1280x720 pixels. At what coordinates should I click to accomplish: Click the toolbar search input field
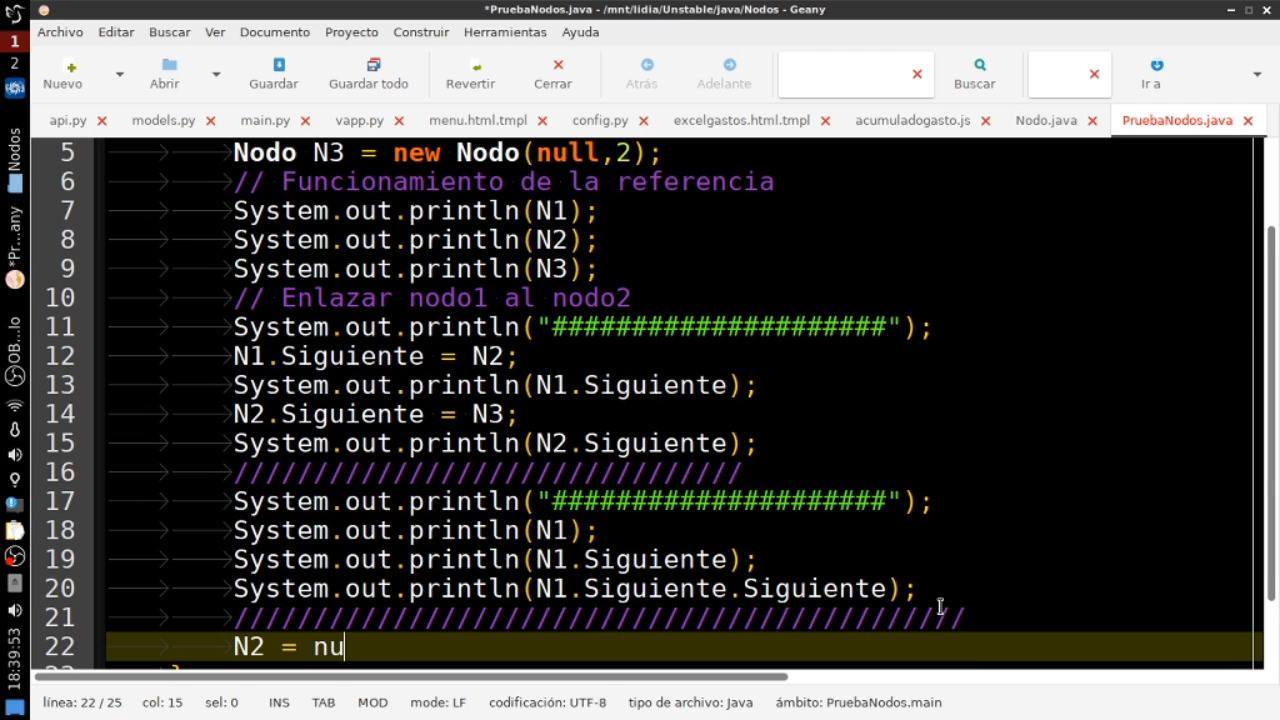tap(843, 74)
